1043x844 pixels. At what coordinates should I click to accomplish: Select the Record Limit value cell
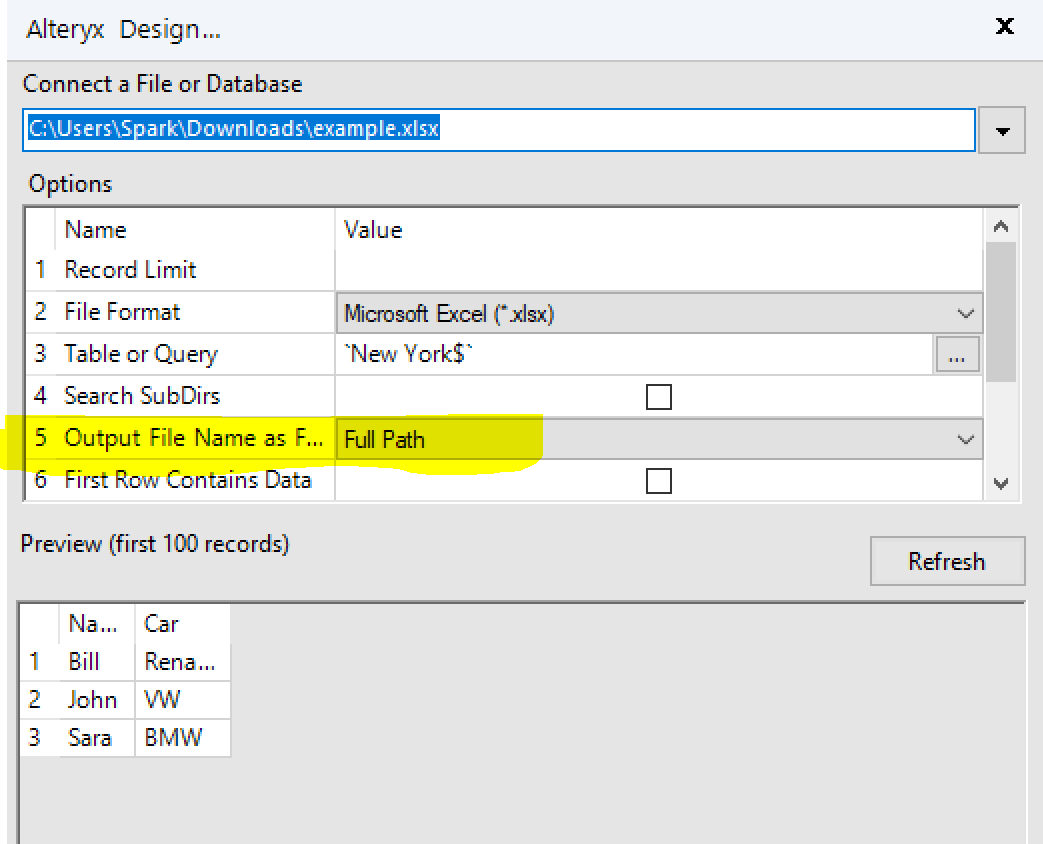point(650,270)
